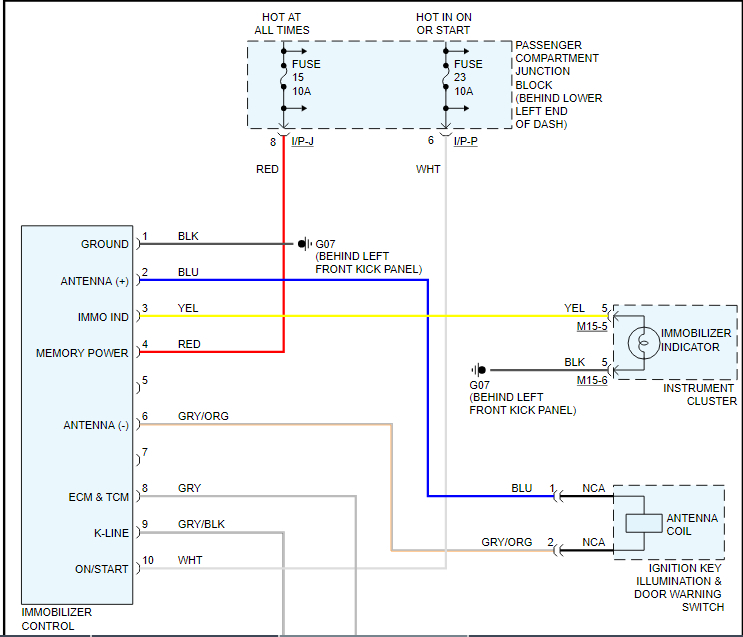This screenshot has height=637, width=743.
Task: Select the GRY/ORG ANTENNA (-) wire
Action: coord(265,425)
